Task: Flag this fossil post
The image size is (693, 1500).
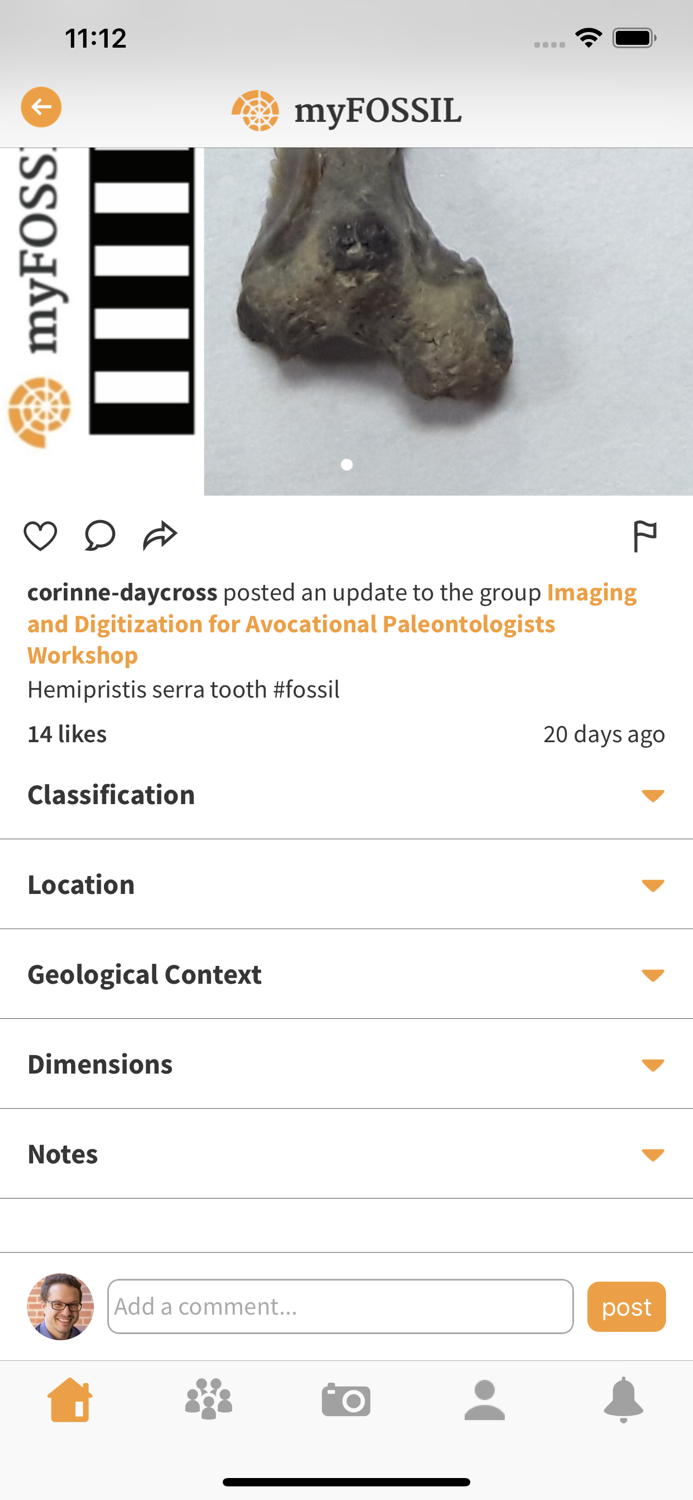Action: pos(645,536)
